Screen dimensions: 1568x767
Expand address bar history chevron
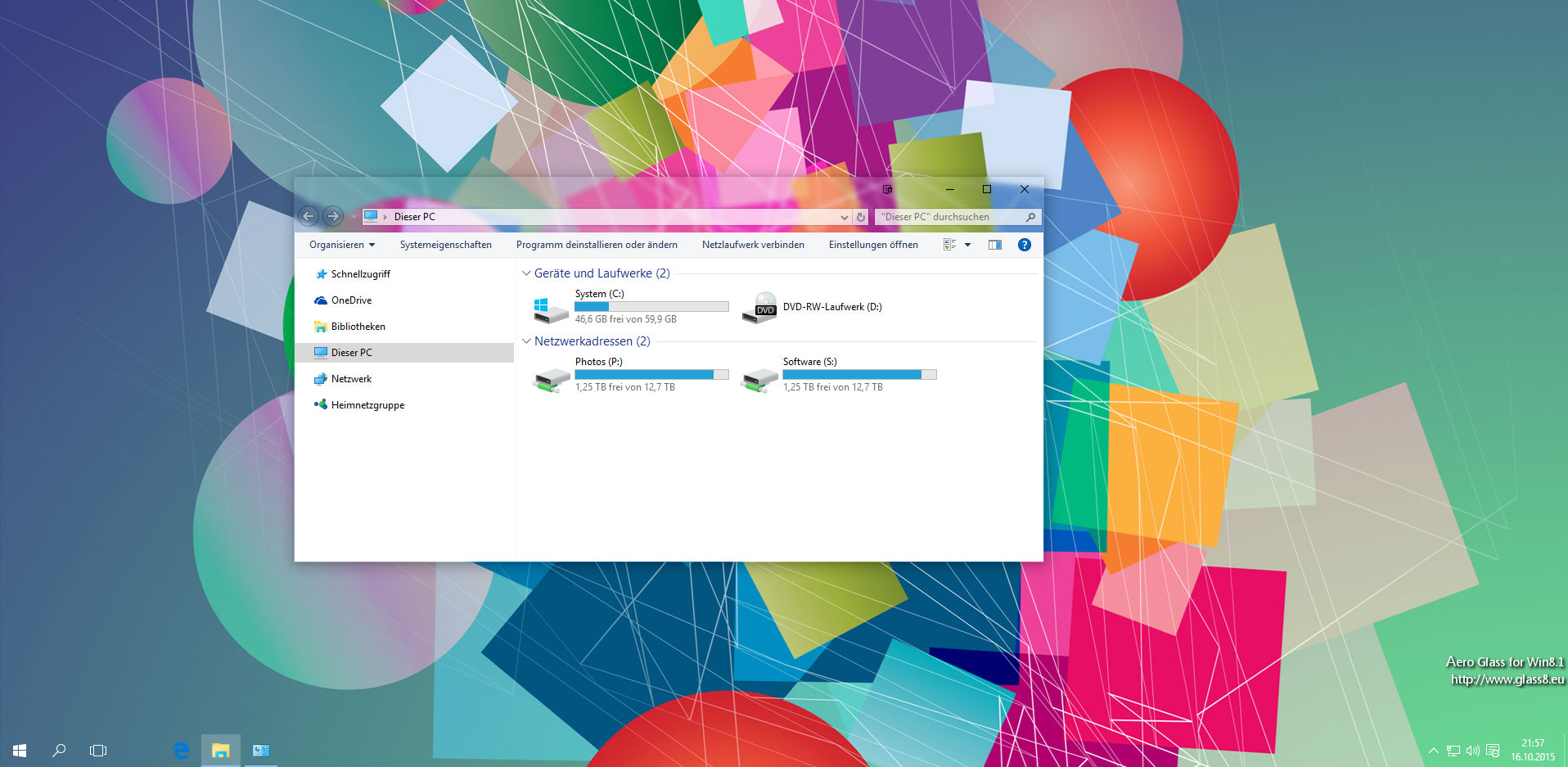tap(844, 217)
